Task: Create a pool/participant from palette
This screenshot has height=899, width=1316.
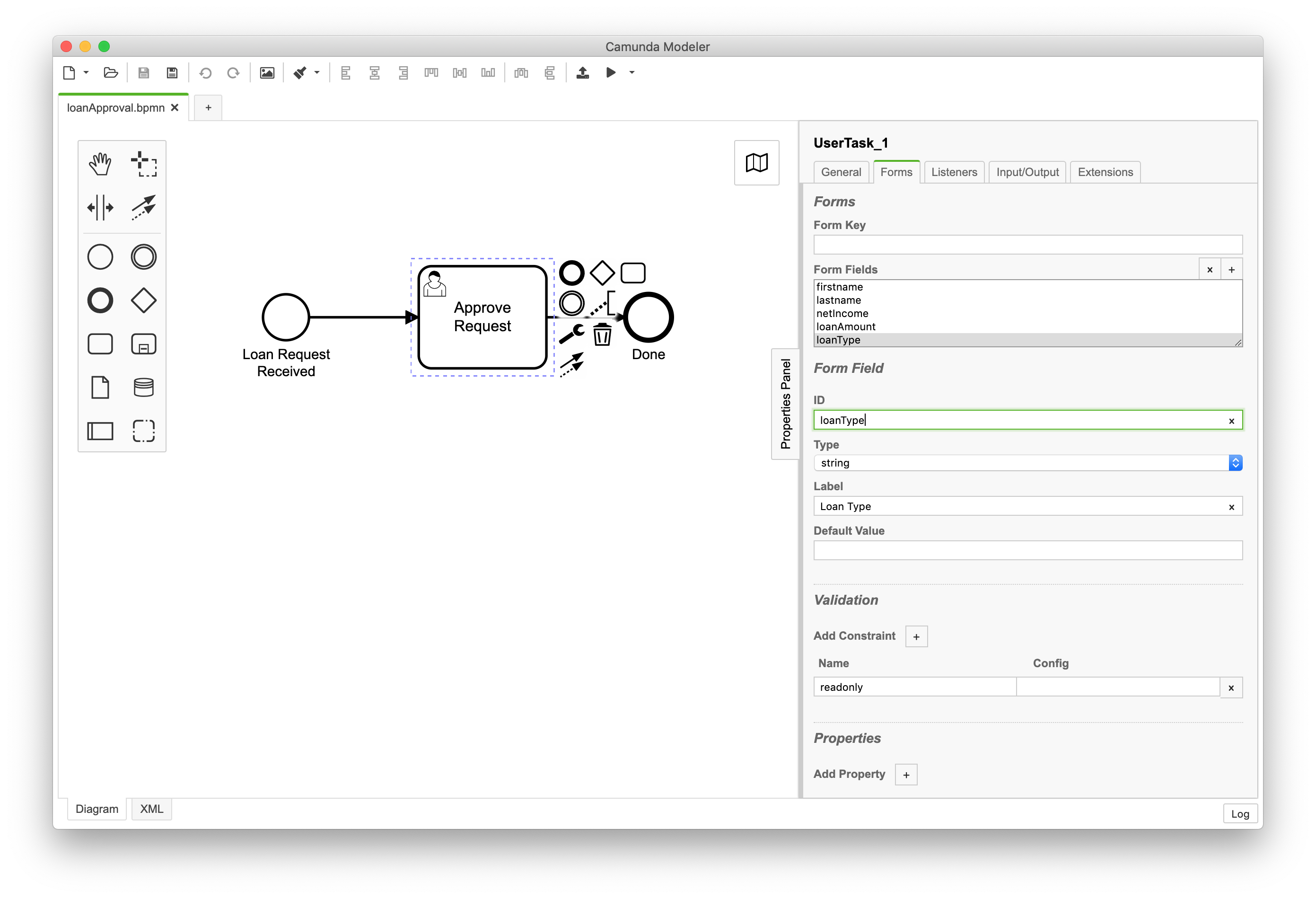Action: click(x=100, y=432)
